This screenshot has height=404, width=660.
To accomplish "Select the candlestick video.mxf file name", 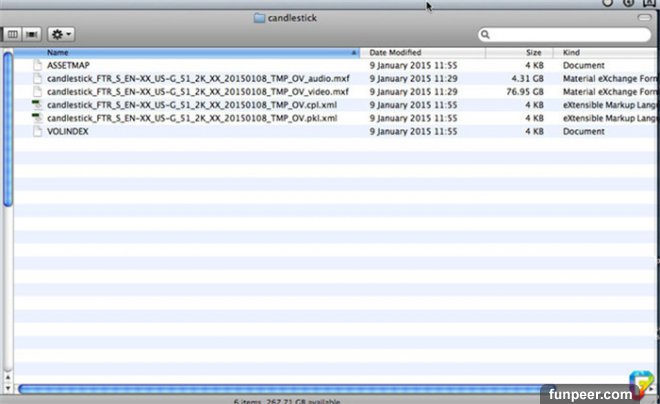I will [x=197, y=91].
